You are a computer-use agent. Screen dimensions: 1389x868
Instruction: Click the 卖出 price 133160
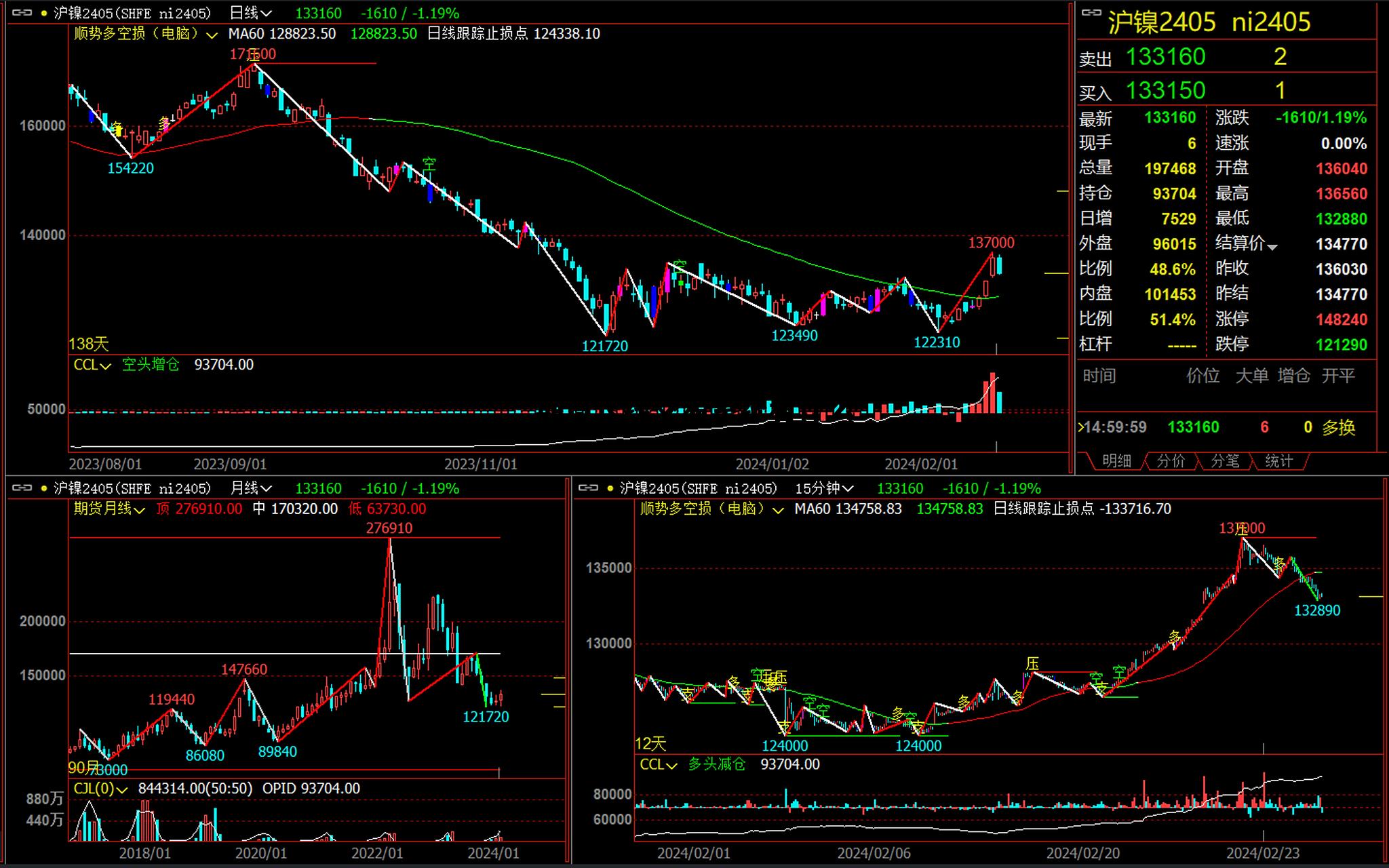click(x=1165, y=57)
